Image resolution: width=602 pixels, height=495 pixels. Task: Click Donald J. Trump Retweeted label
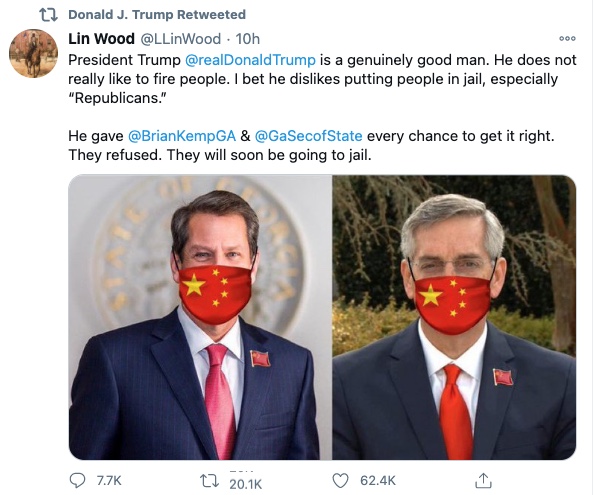click(157, 15)
